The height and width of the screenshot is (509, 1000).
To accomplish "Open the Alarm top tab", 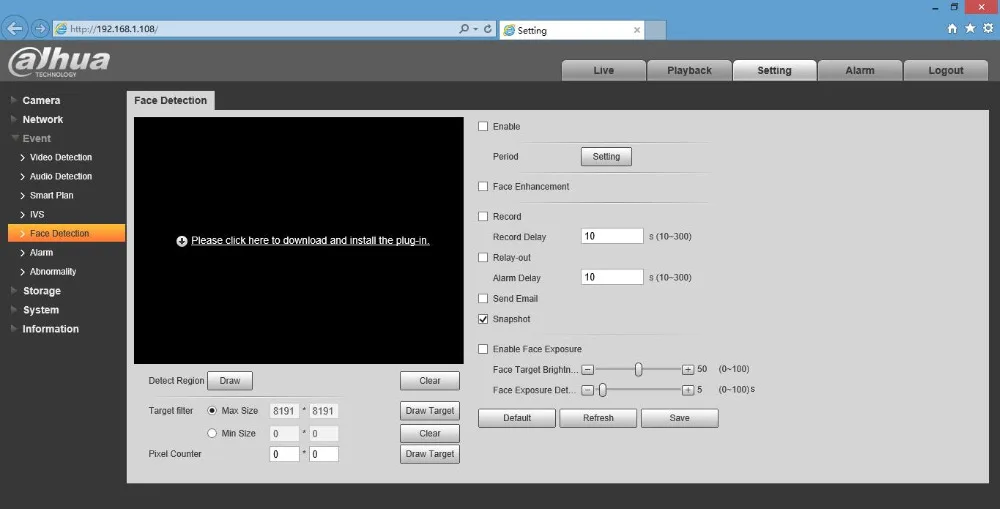I will pos(860,70).
